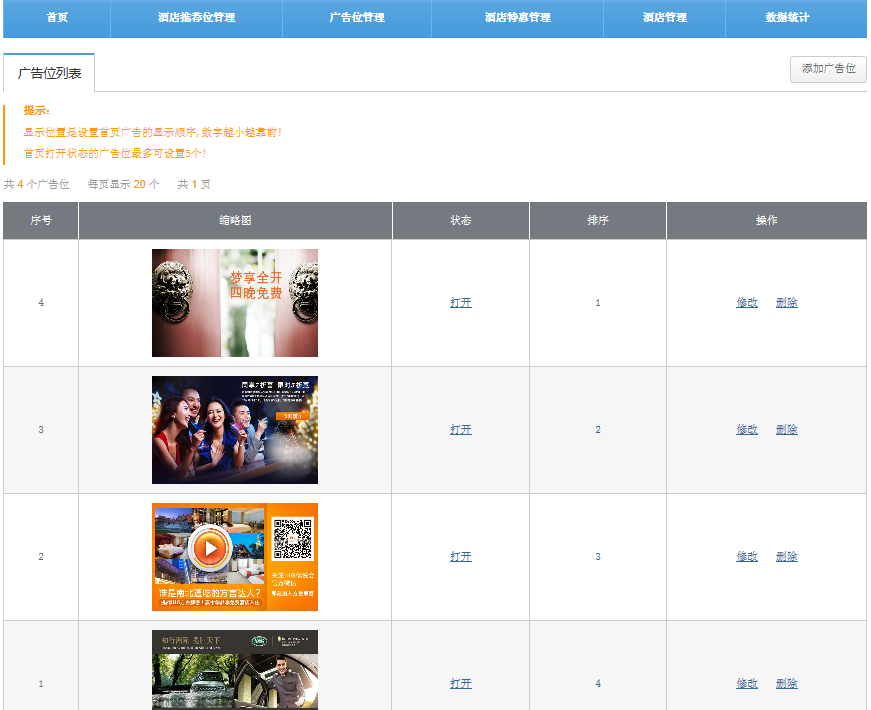Switch to the 广告位列表 tab
This screenshot has width=871, height=710.
(49, 73)
